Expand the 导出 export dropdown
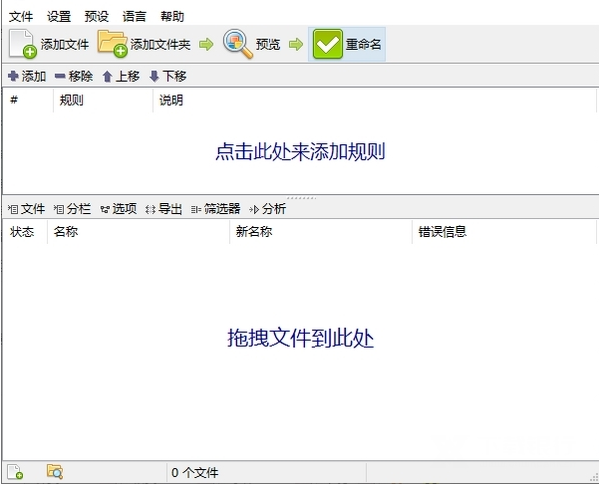The height and width of the screenshot is (484, 599). click(164, 209)
